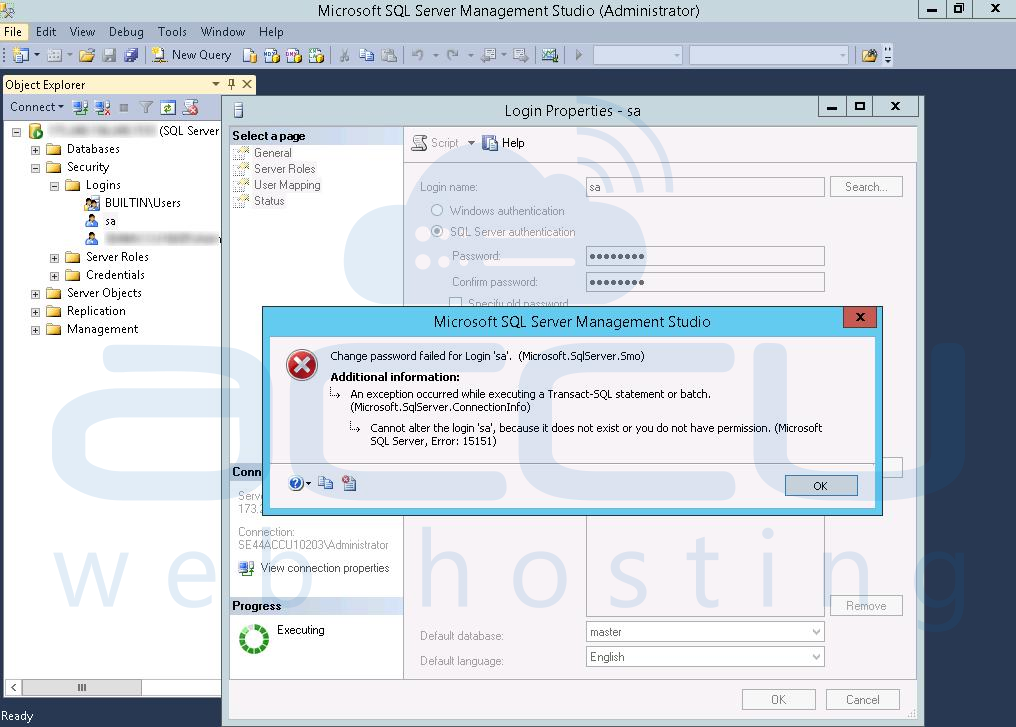
Task: Collapse the Logins folder node
Action: point(54,186)
